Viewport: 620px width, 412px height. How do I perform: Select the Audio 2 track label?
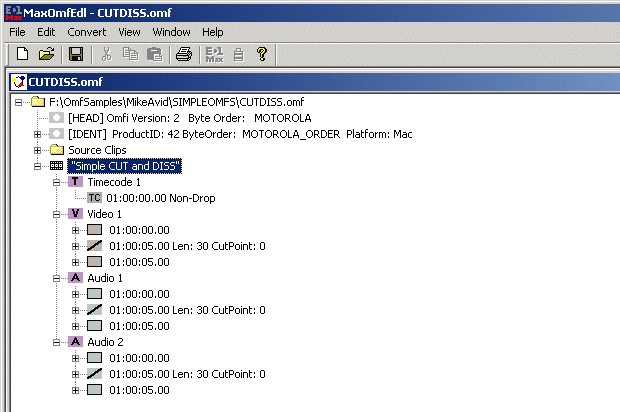tap(105, 342)
